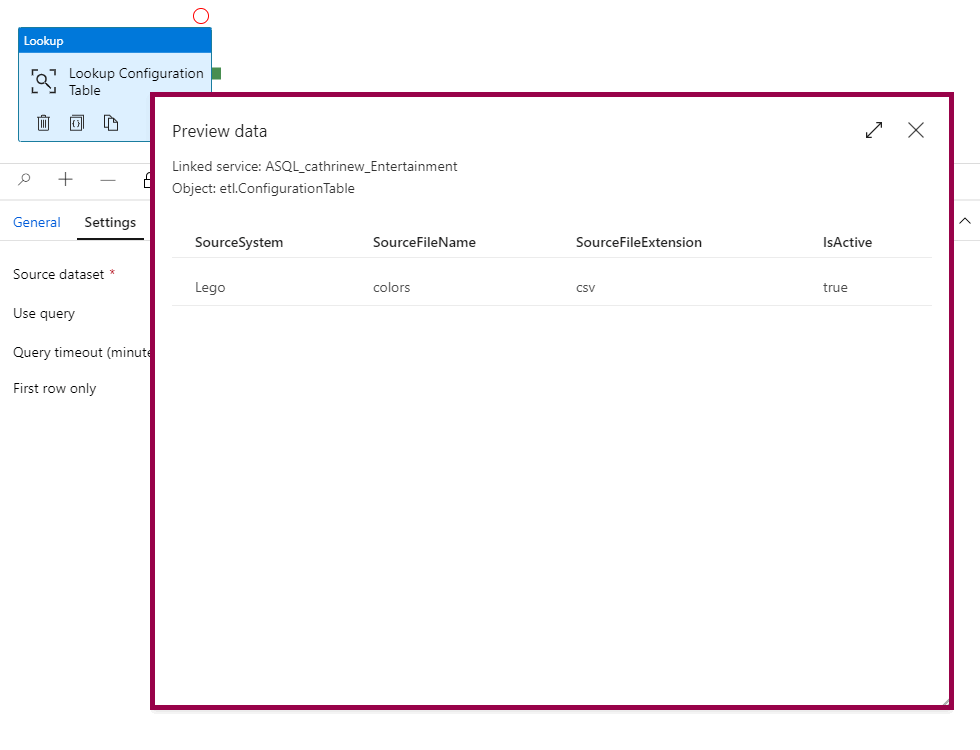This screenshot has width=980, height=750.
Task: Click the SourceSystem column header
Action: 239,242
